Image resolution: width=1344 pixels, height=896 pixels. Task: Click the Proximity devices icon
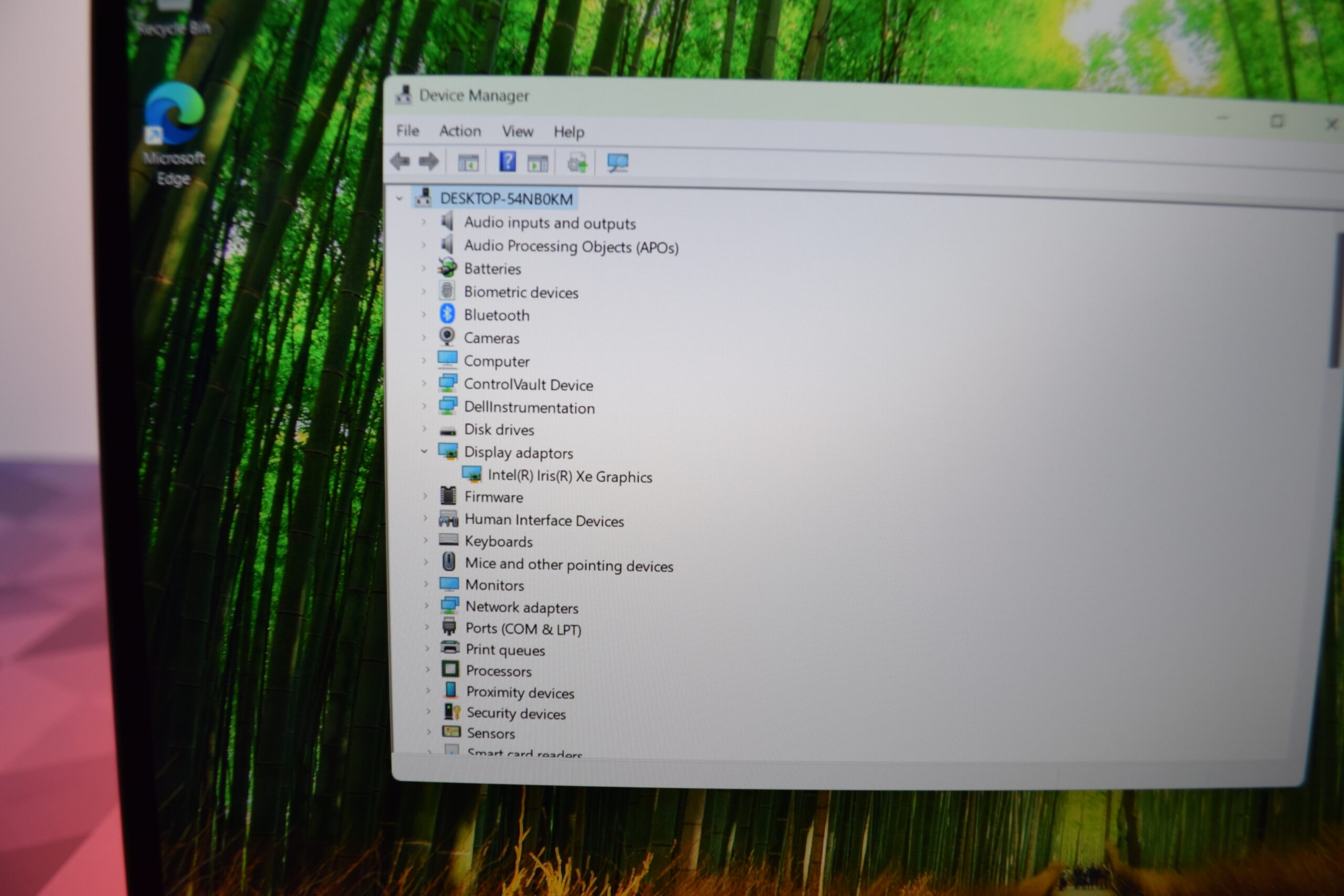click(x=451, y=690)
